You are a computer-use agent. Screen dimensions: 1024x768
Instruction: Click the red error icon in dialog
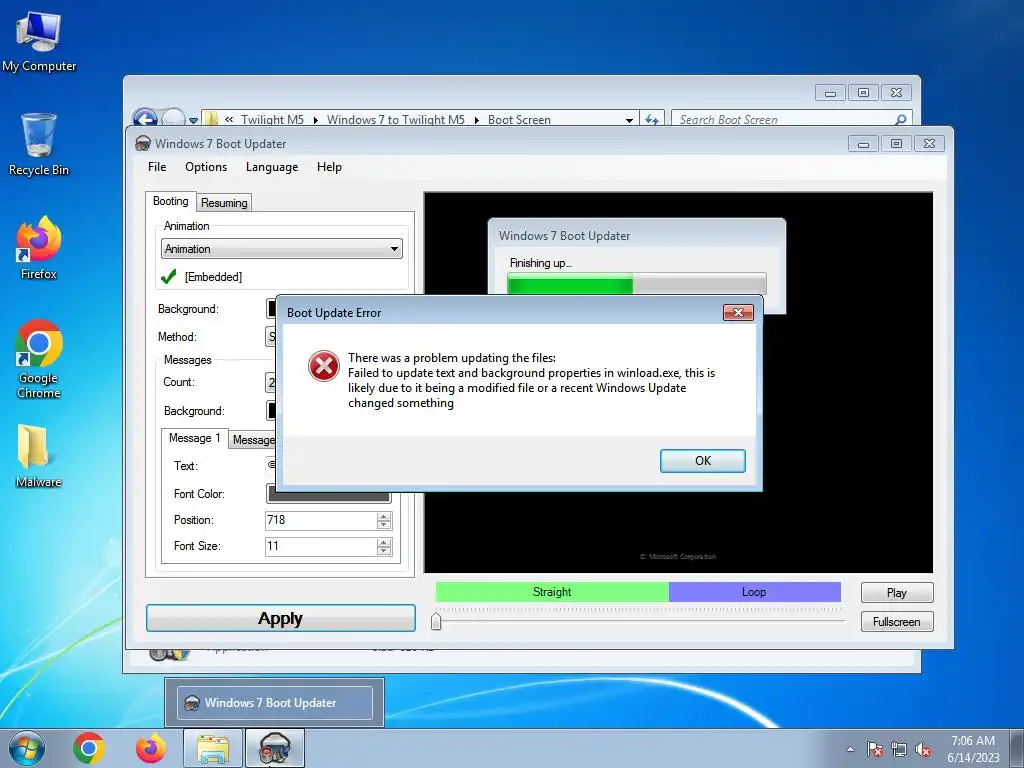click(x=324, y=366)
